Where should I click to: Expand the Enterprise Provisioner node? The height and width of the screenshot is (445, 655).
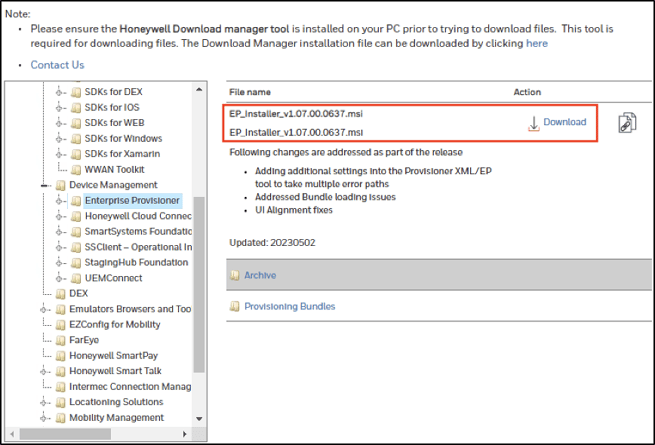tap(59, 201)
